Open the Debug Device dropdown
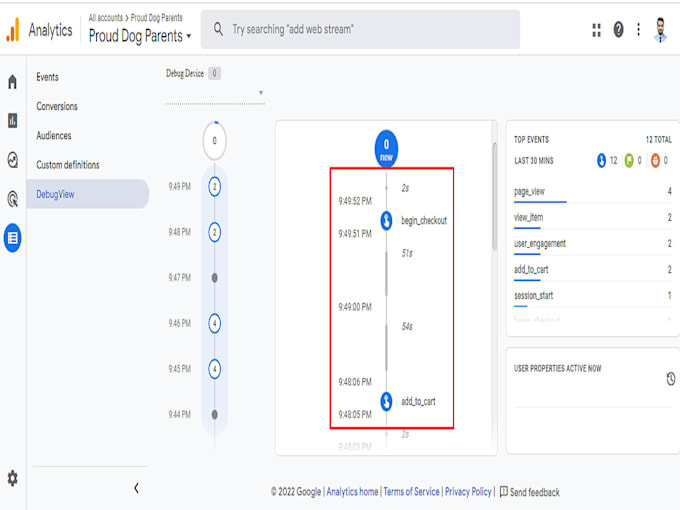680x510 pixels. click(215, 93)
